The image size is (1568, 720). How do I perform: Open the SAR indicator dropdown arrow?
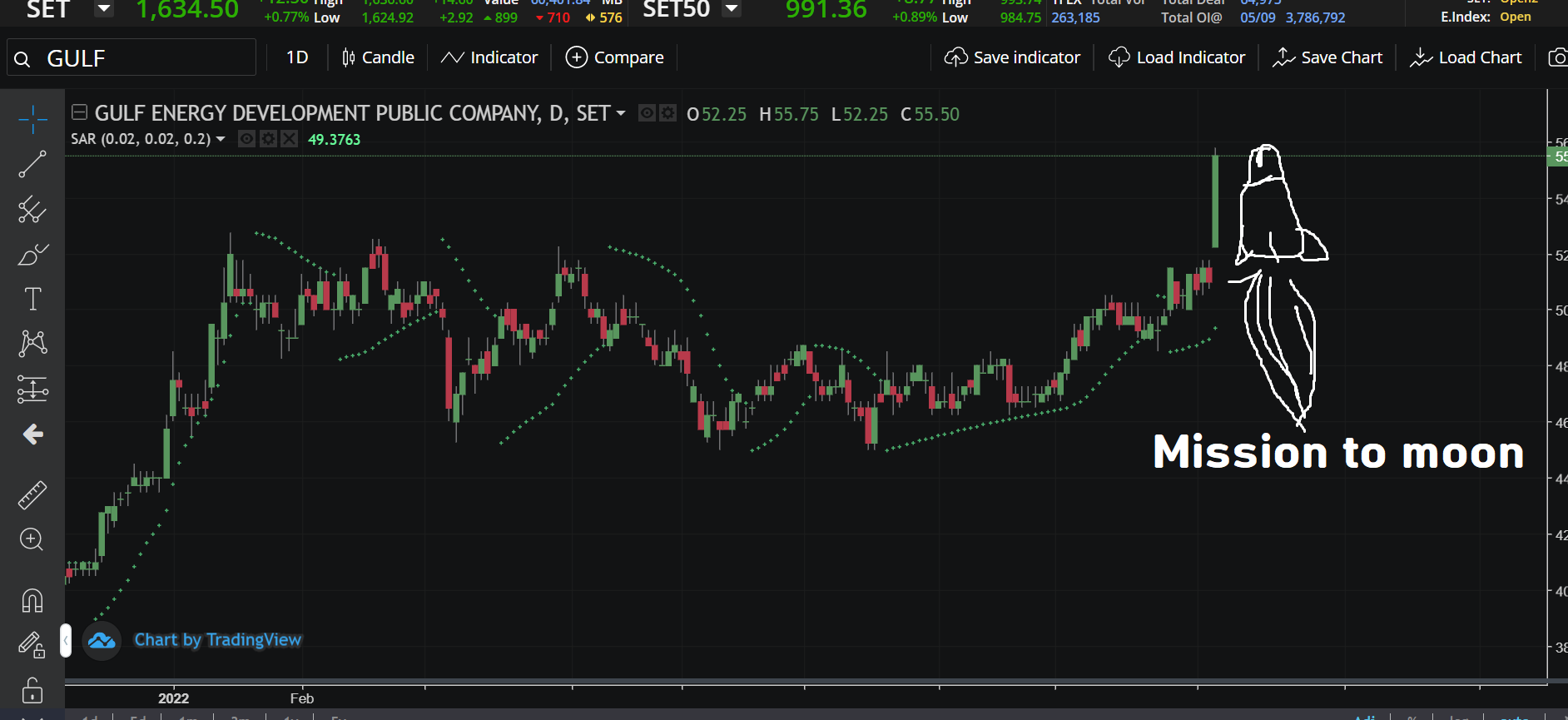point(221,139)
